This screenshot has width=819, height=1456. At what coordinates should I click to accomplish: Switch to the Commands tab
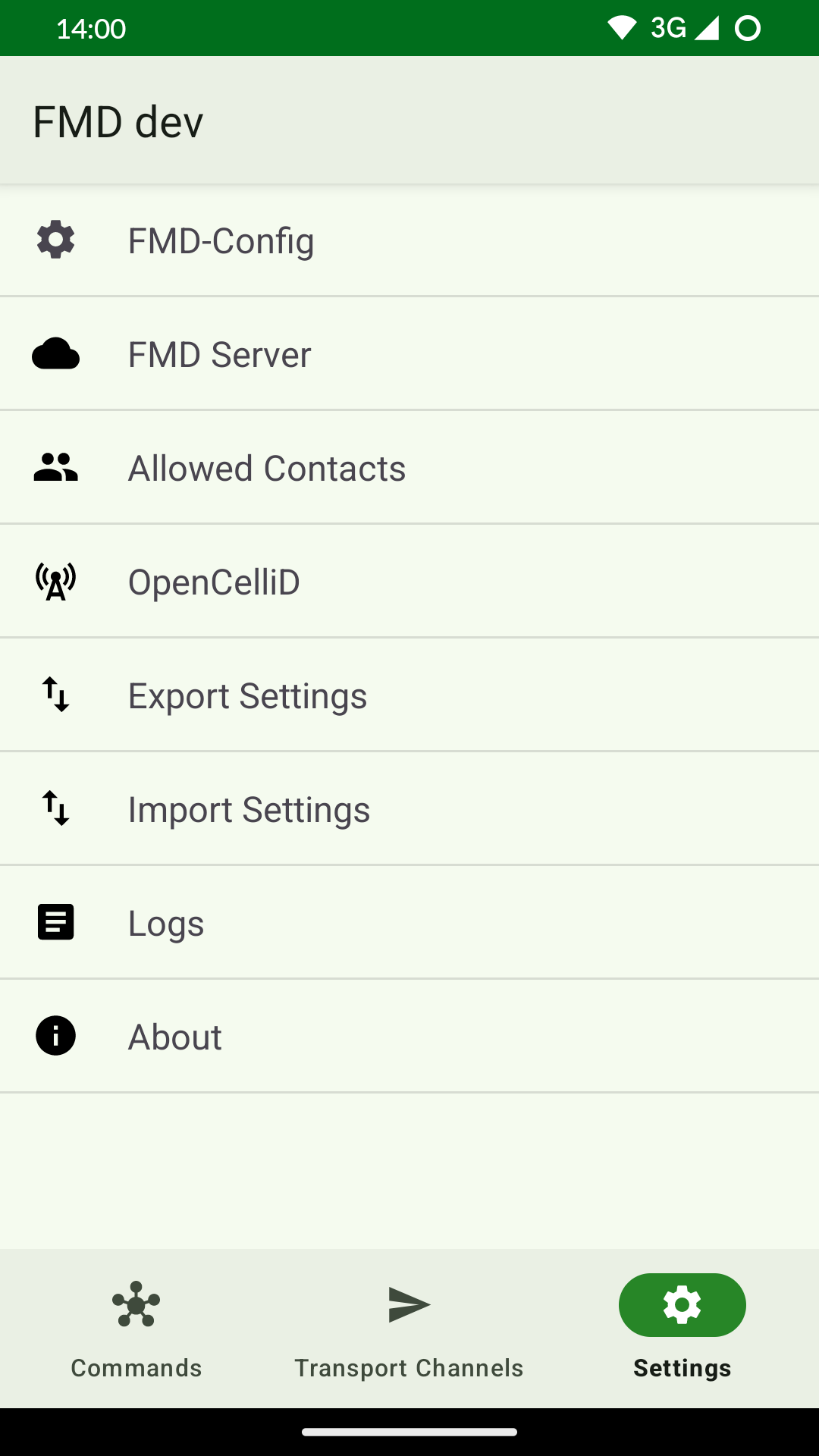pyautogui.click(x=136, y=1329)
